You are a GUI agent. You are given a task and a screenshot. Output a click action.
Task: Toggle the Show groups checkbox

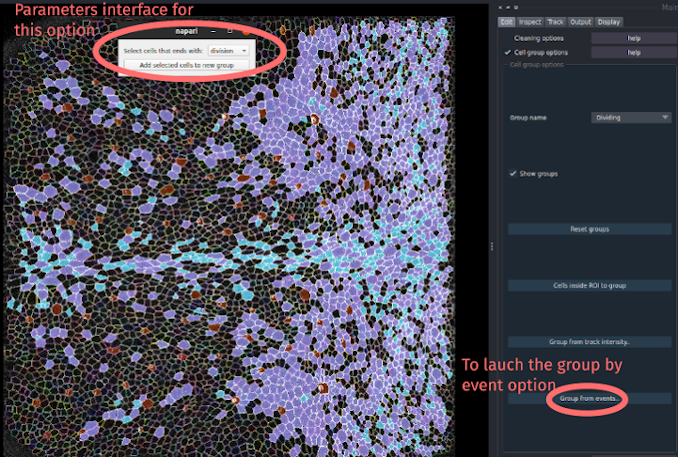514,173
